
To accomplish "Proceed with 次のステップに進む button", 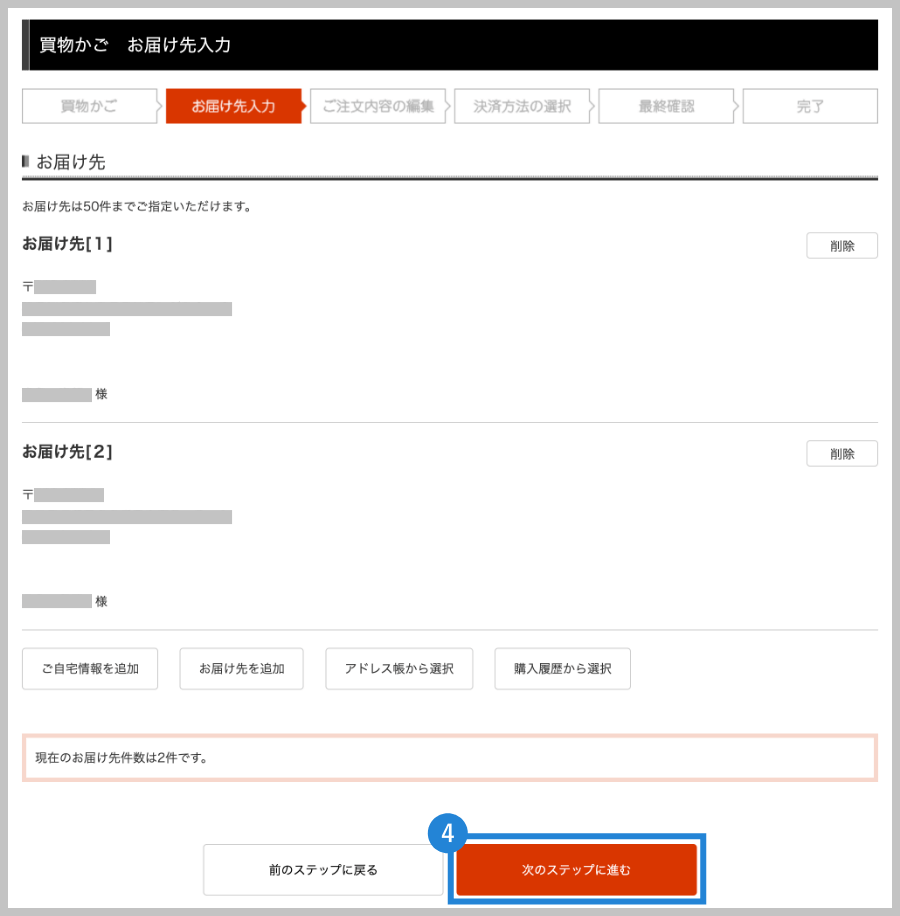I will coord(576,870).
